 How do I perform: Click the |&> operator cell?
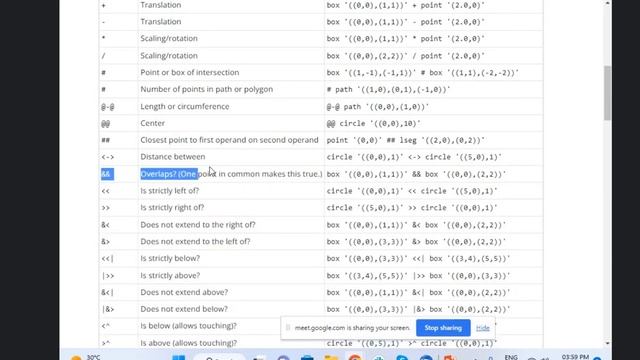(x=108, y=309)
